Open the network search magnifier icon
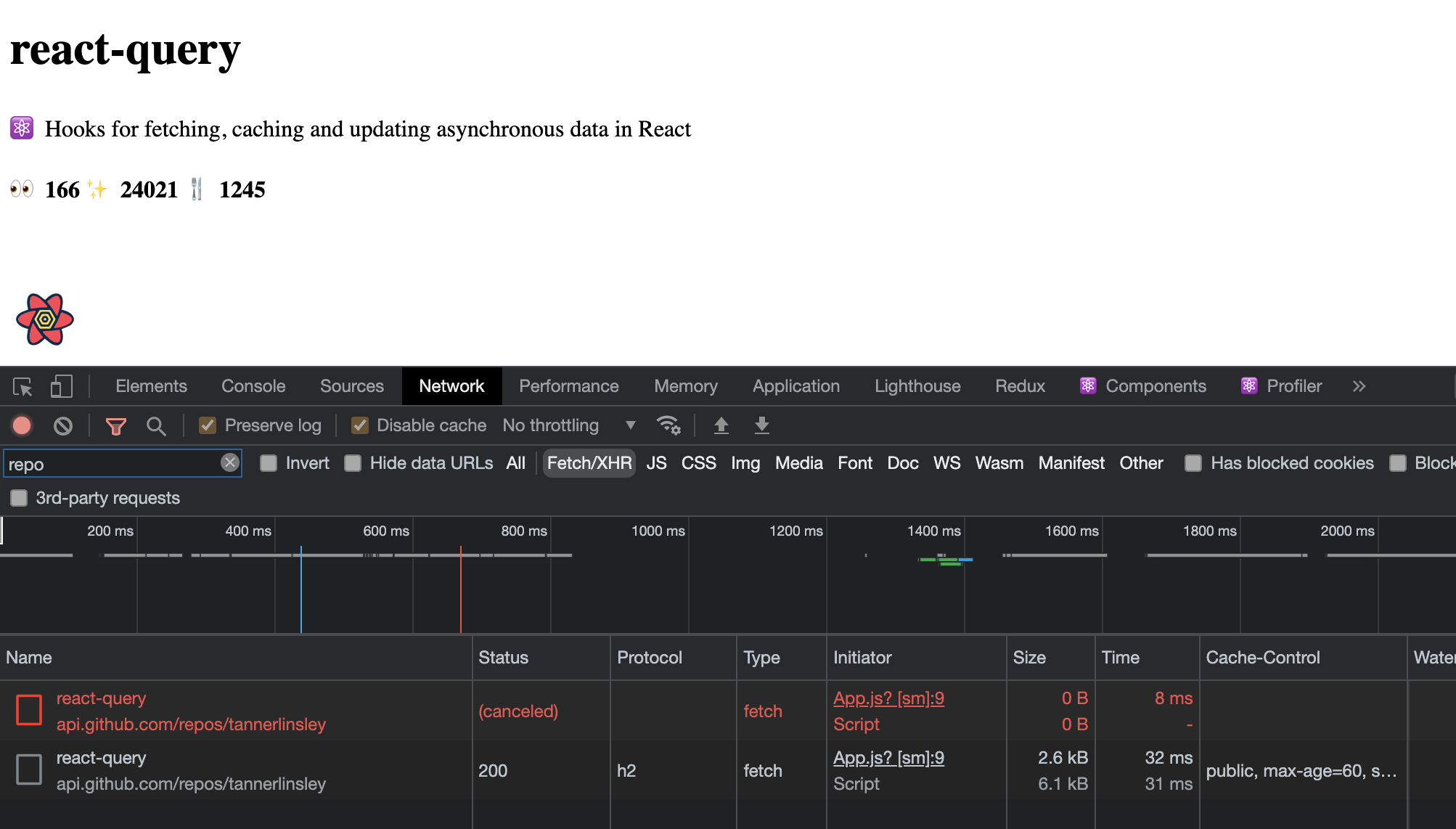The image size is (1456, 829). (156, 426)
